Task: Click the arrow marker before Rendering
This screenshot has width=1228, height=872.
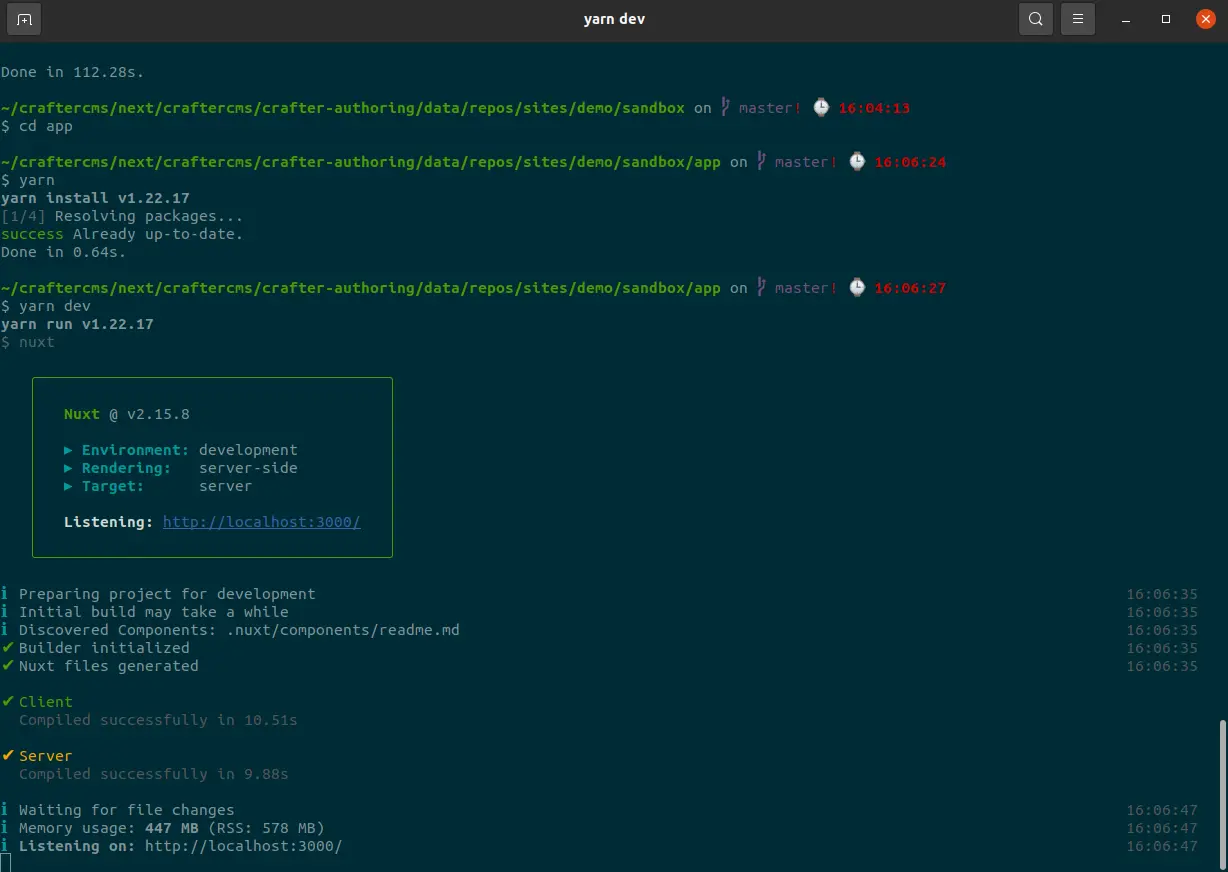Action: [x=69, y=468]
